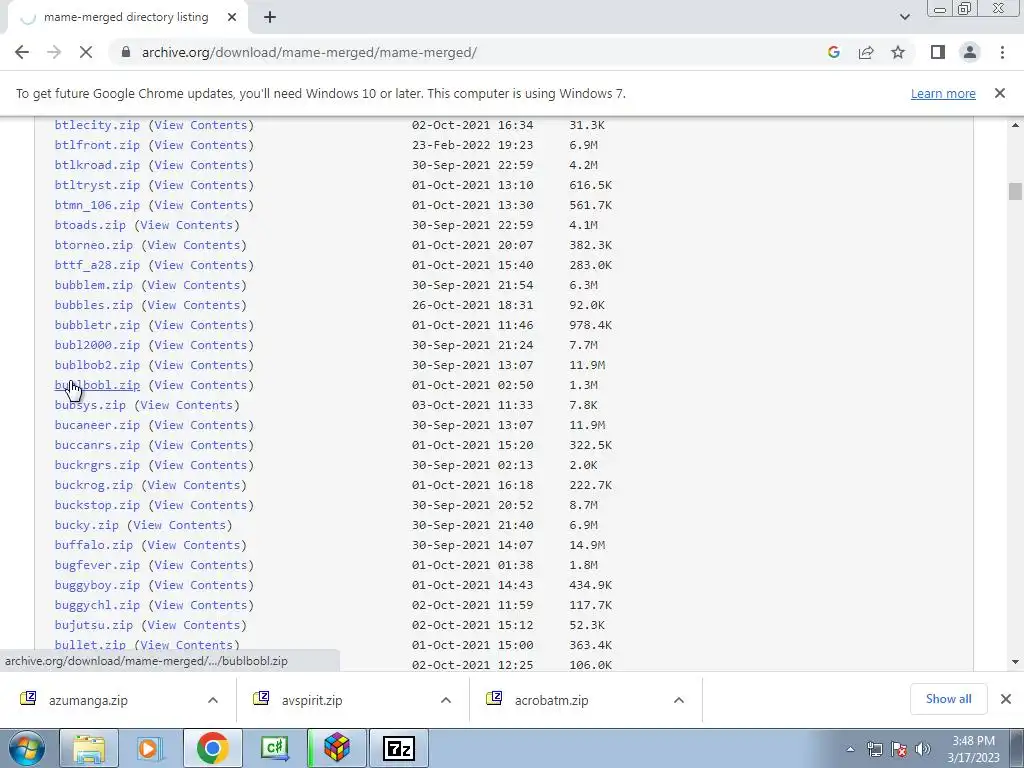1024x768 pixels.
Task: Click the scrollbar up arrow
Action: tap(1015, 125)
